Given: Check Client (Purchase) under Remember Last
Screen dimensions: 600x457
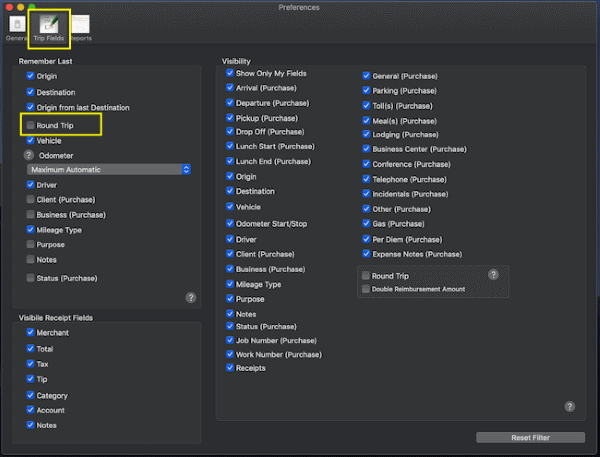Looking at the screenshot, I should (30, 200).
